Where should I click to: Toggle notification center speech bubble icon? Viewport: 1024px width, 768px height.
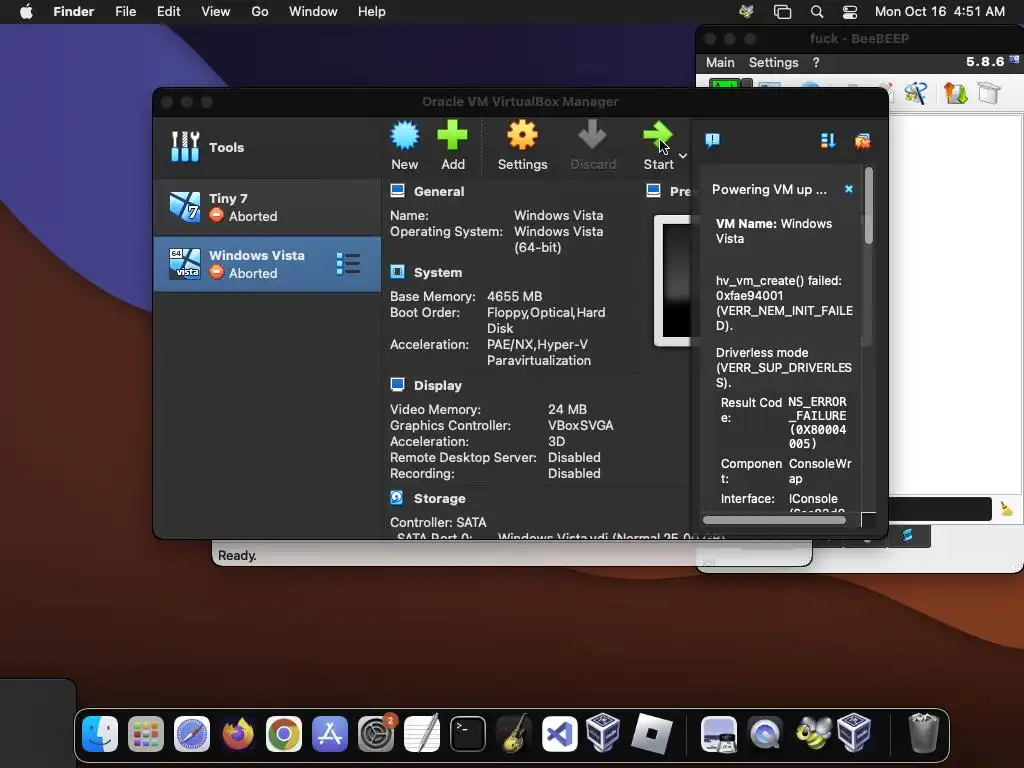(x=712, y=140)
